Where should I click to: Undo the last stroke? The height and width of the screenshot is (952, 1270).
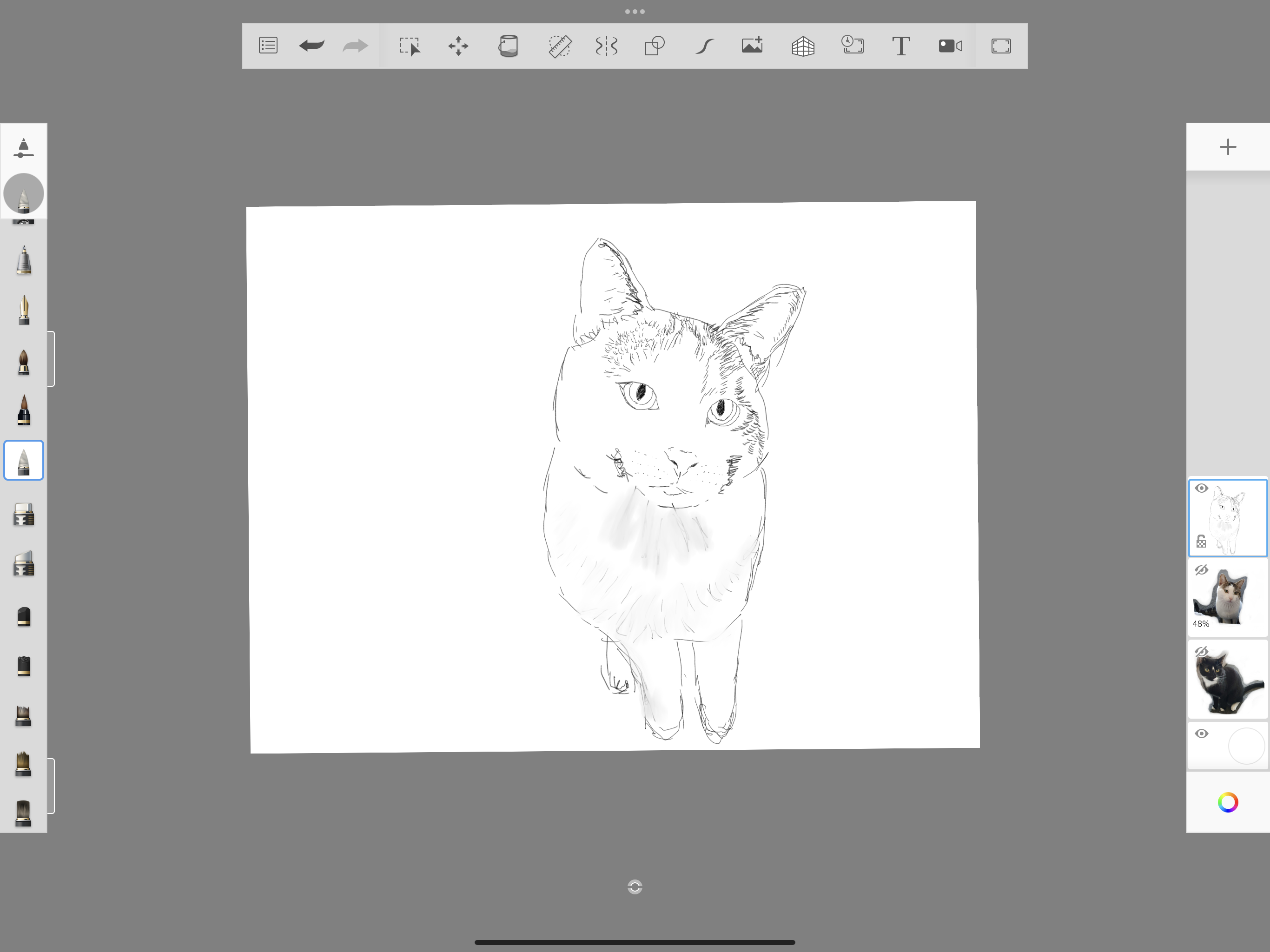pos(312,46)
